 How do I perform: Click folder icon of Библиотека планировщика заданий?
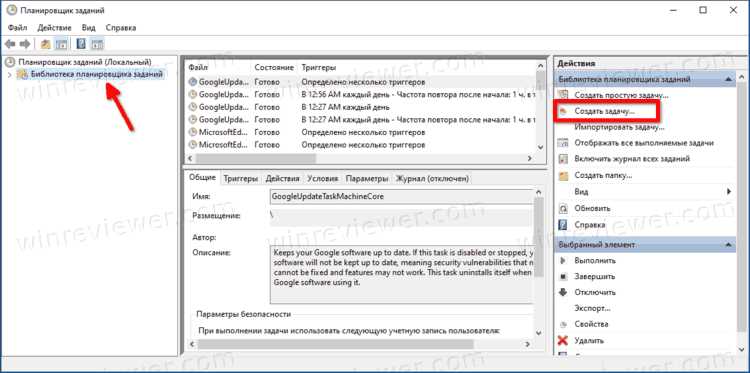22,74
